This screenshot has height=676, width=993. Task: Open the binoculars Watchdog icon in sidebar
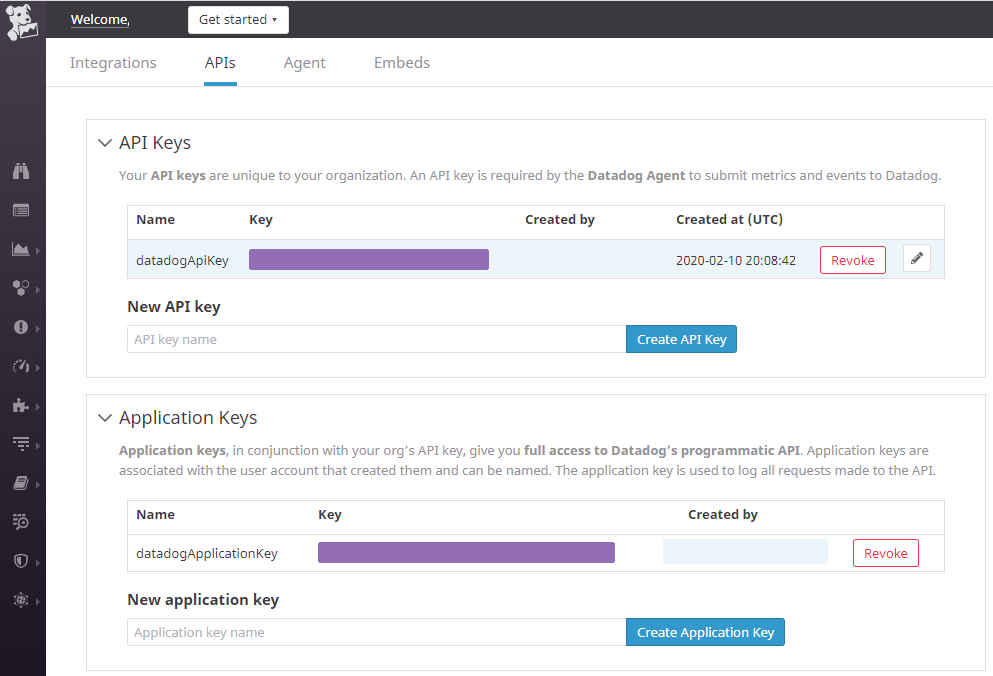point(21,171)
